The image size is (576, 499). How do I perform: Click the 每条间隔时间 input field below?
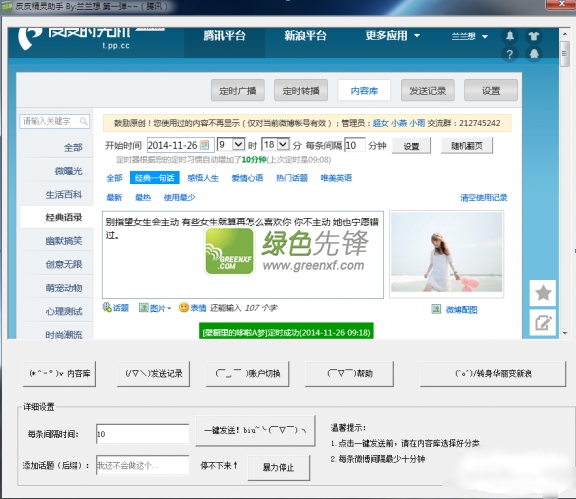click(143, 434)
